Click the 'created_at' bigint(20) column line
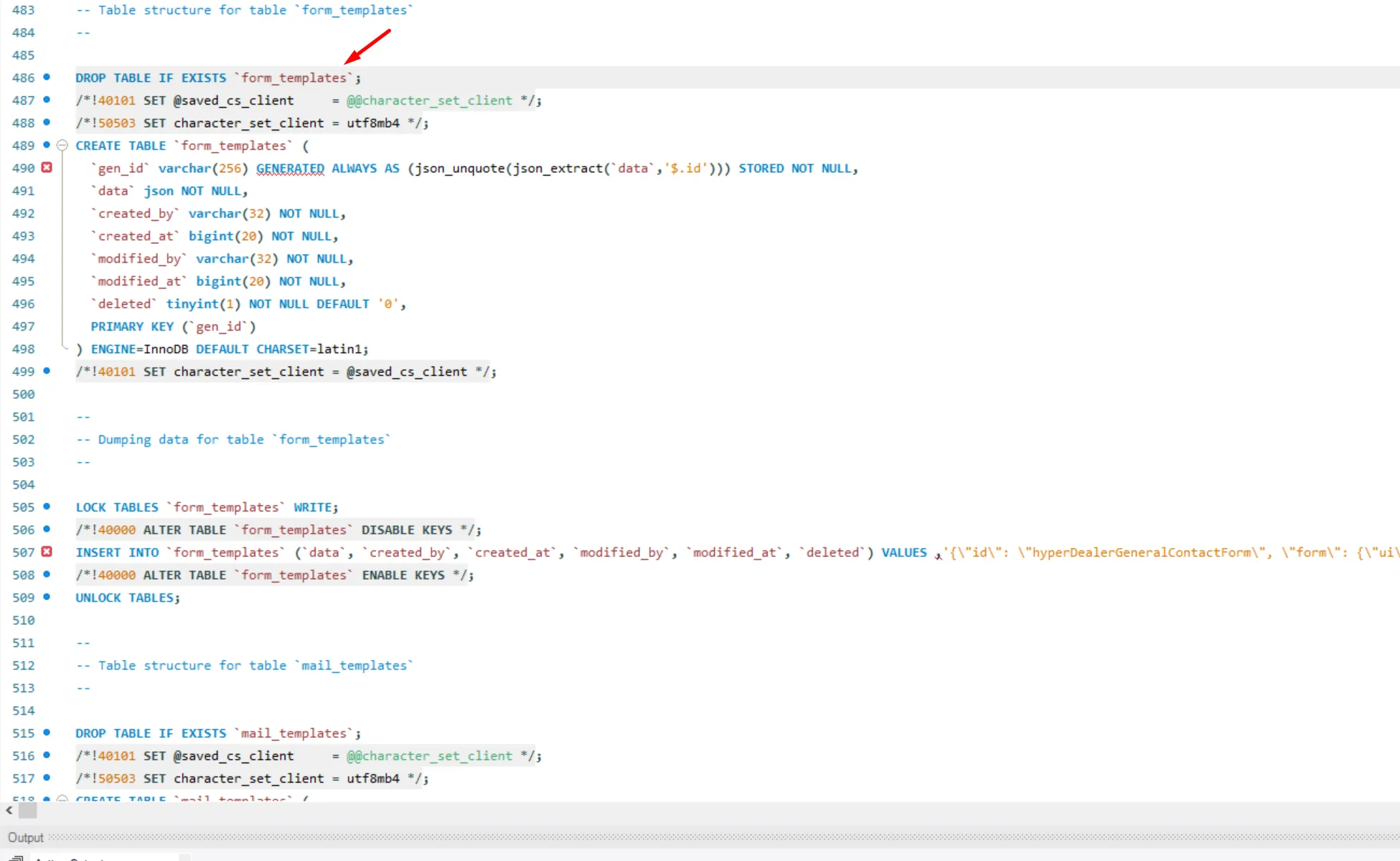 click(x=215, y=236)
